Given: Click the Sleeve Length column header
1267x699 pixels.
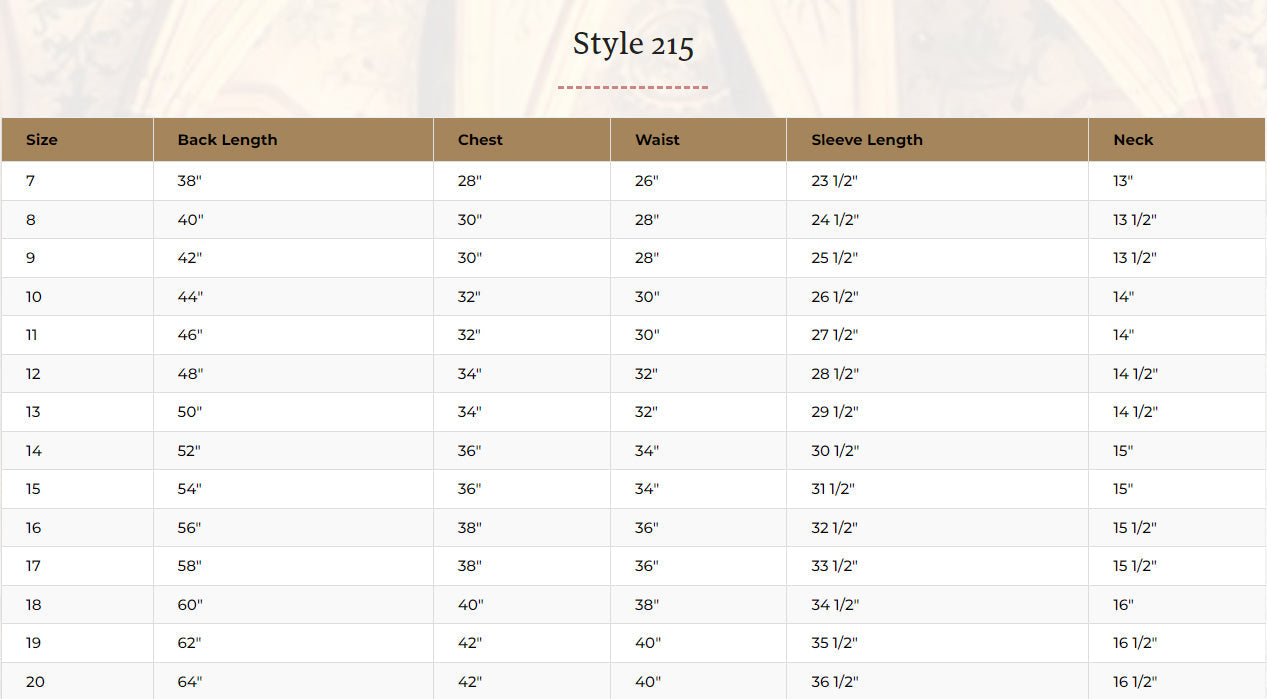Looking at the screenshot, I should point(866,140).
